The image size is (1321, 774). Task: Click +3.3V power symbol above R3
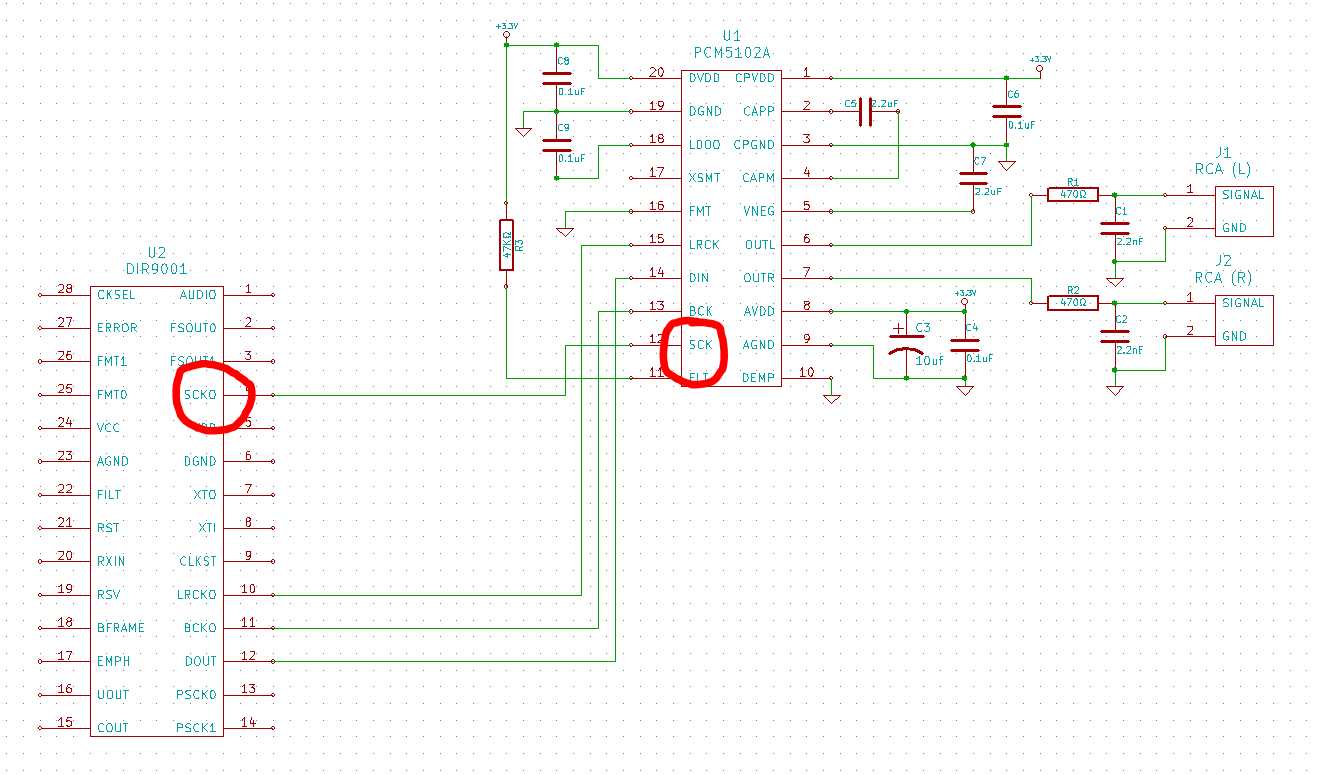coord(506,32)
